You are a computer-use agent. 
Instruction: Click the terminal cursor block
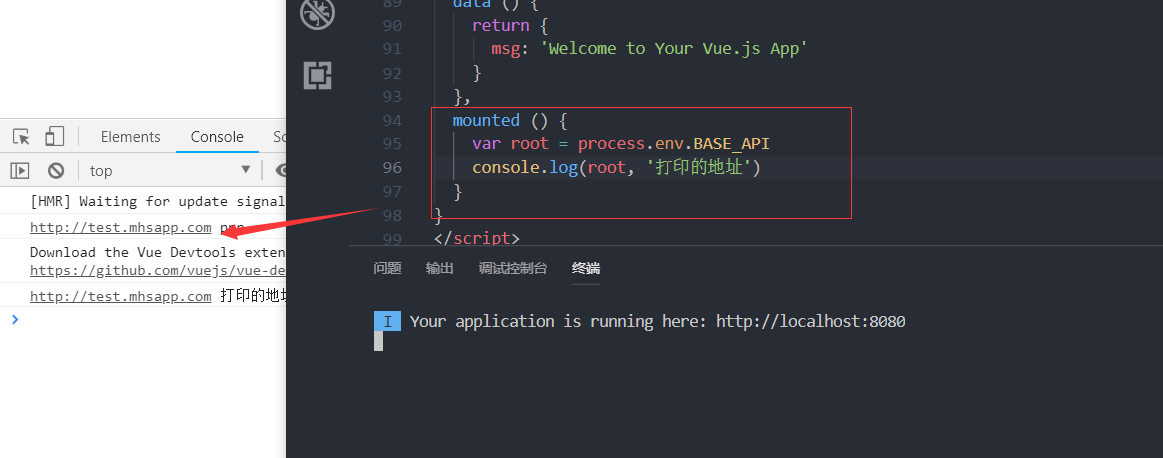tap(378, 341)
